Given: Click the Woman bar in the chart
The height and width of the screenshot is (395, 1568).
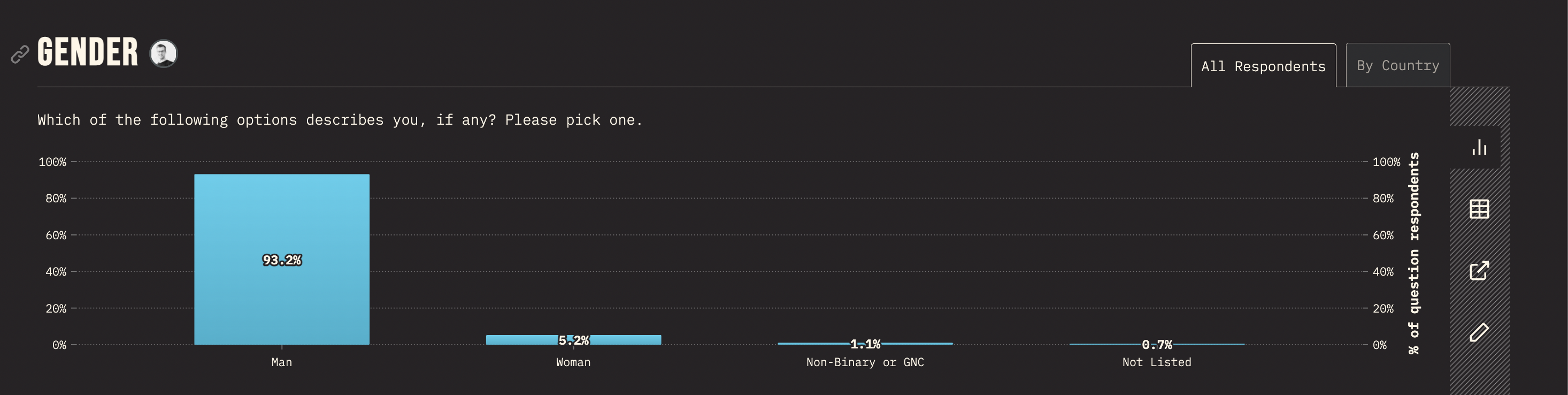Looking at the screenshot, I should tap(573, 340).
